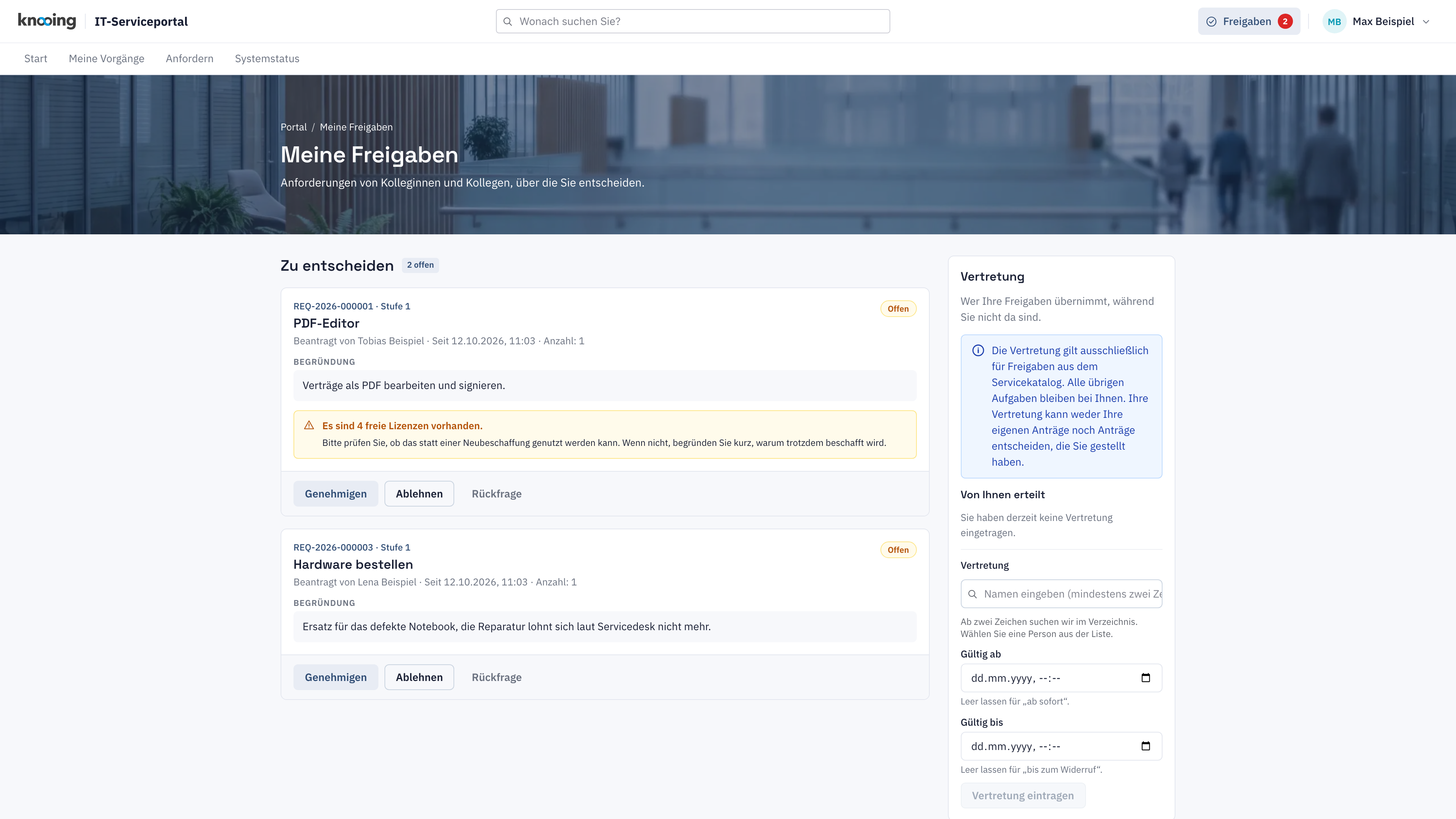Viewport: 1456px width, 819px height.
Task: Click the 'Ersatz für das defekte Notebook' justification
Action: coord(507,626)
